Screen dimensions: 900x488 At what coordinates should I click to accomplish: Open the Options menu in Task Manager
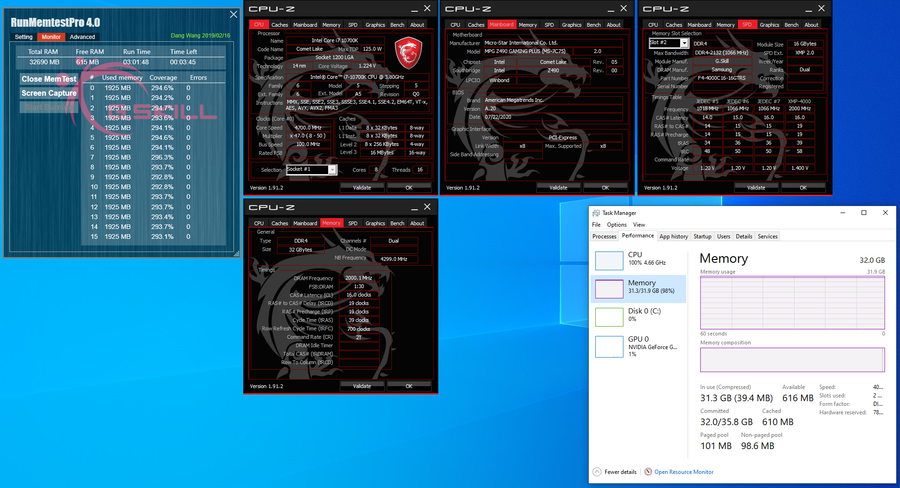coord(616,225)
